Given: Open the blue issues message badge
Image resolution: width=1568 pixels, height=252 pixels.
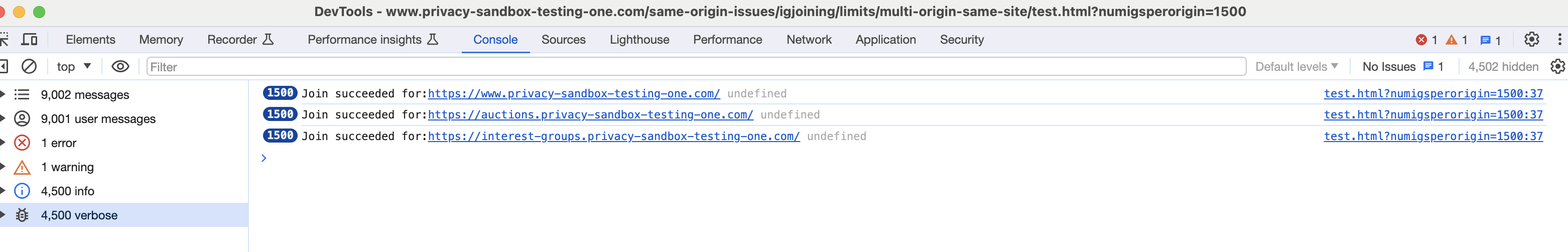Looking at the screenshot, I should tap(1490, 40).
